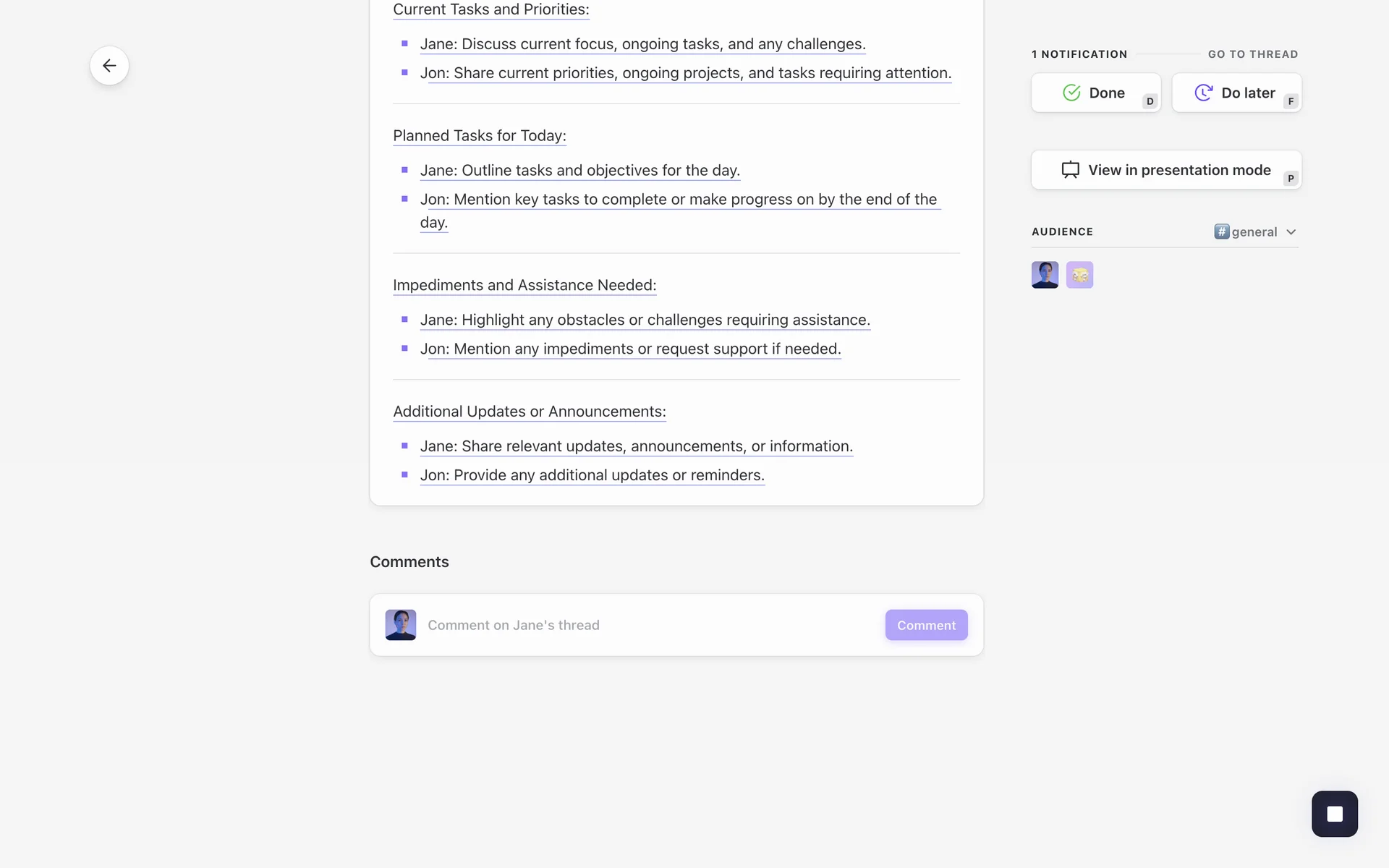Click the second audience member avatar
This screenshot has height=868, width=1389.
(x=1079, y=275)
